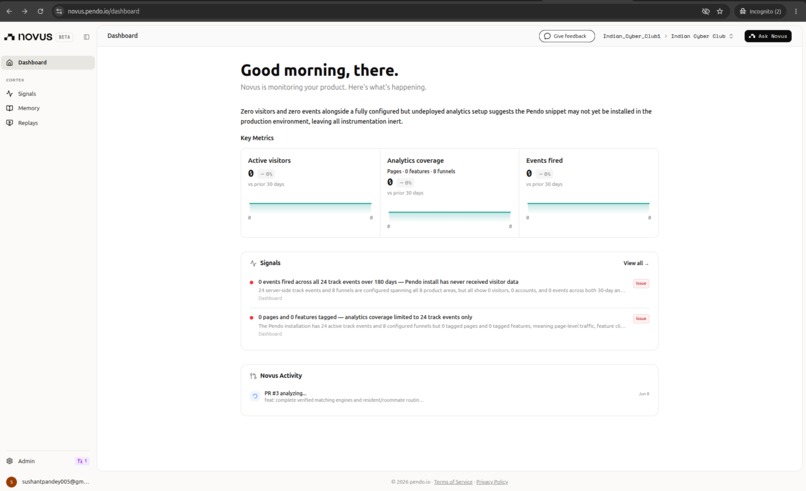Image resolution: width=806 pixels, height=491 pixels.
Task: Click the Key Metrics heading
Action: (x=257, y=138)
